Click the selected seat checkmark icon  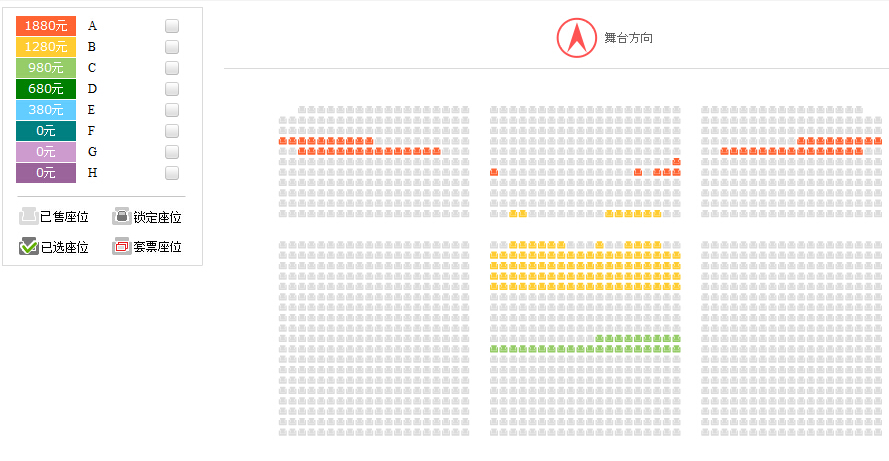(28, 246)
